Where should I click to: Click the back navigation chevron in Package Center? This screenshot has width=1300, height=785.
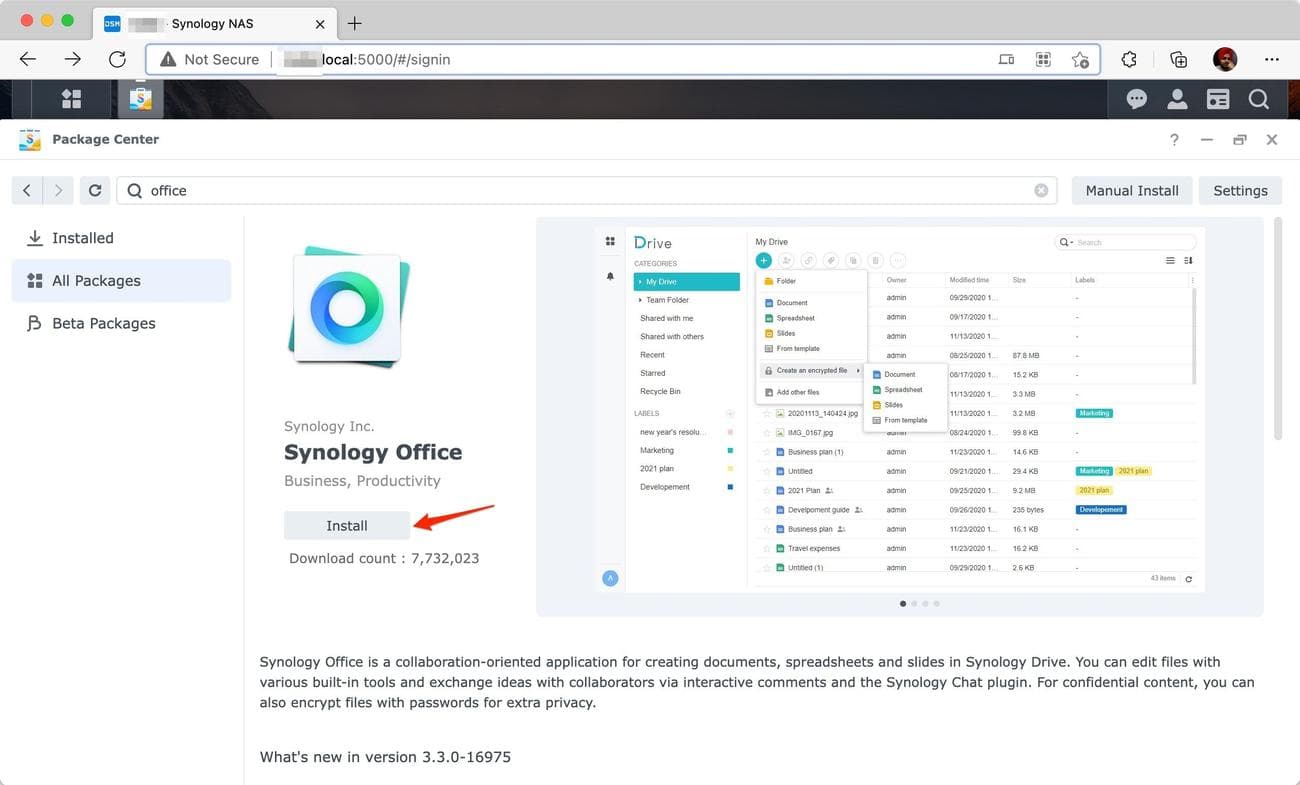26,190
